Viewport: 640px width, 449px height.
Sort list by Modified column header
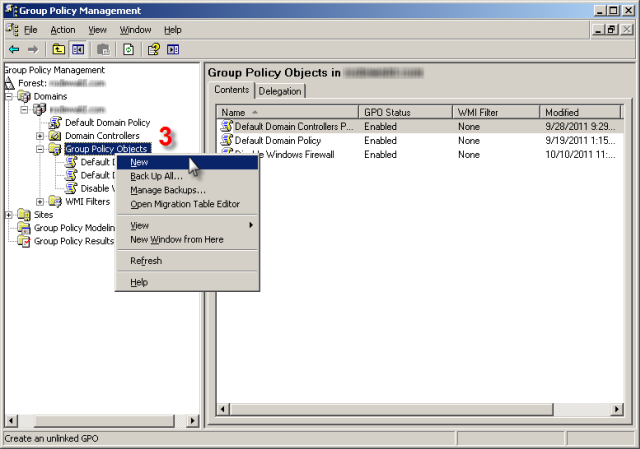pos(580,112)
